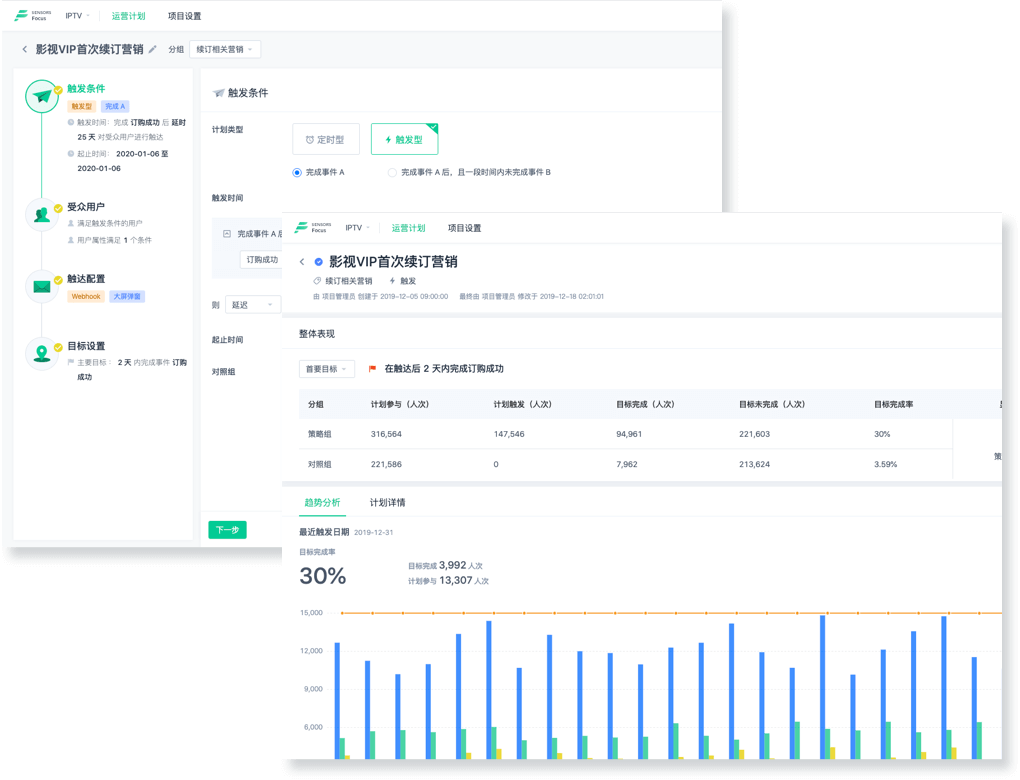The image size is (1020, 780).
Task: Choose the 定时型 plan type button
Action: 326,140
